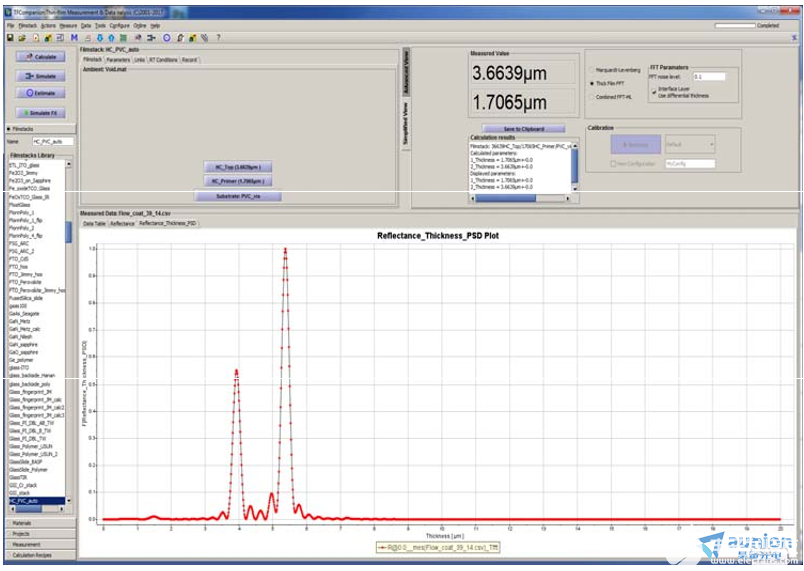
Task: Select the Combined FFT-ML radio option
Action: coord(591,97)
